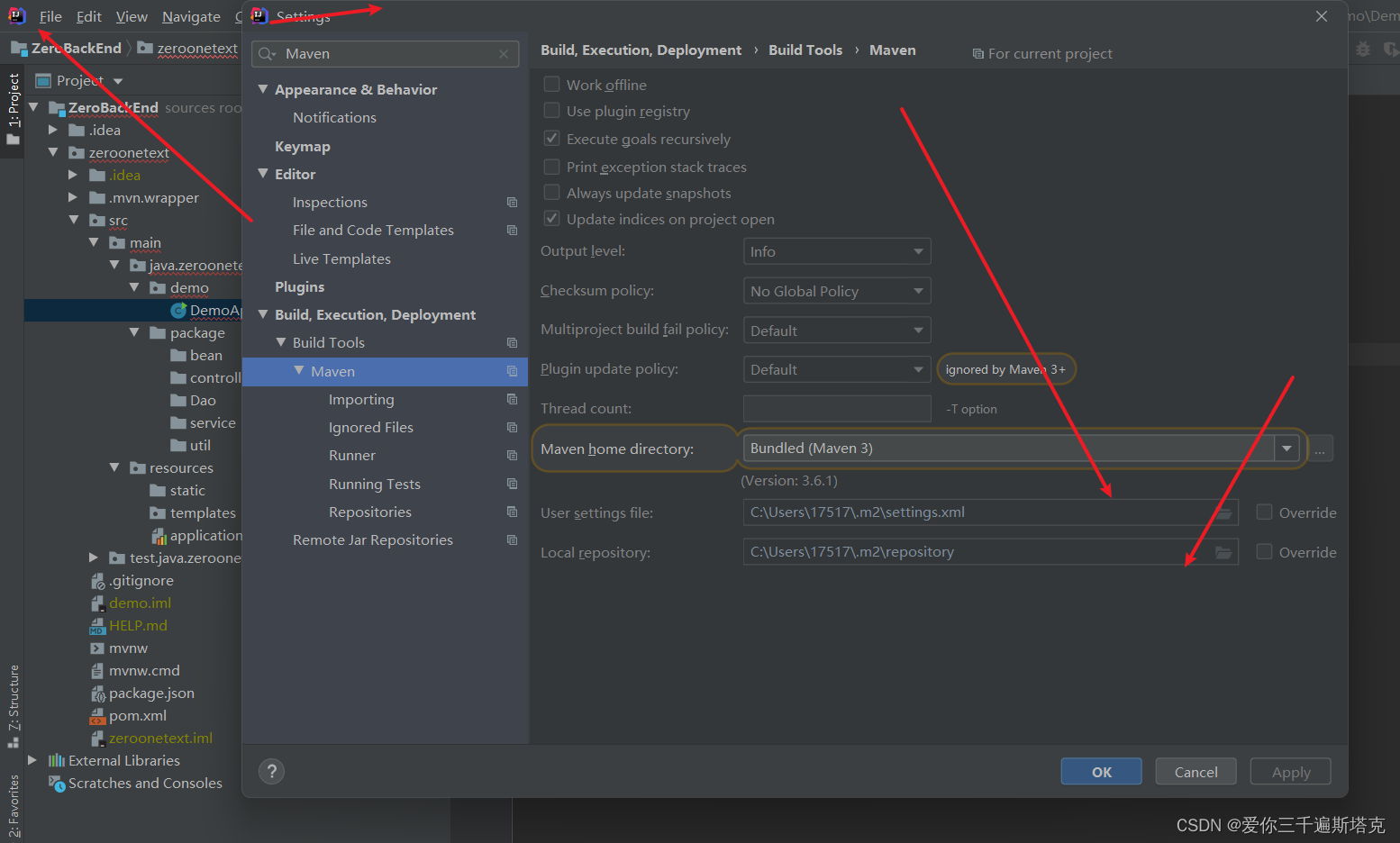Click the help question mark icon
The height and width of the screenshot is (843, 1400).
271,771
